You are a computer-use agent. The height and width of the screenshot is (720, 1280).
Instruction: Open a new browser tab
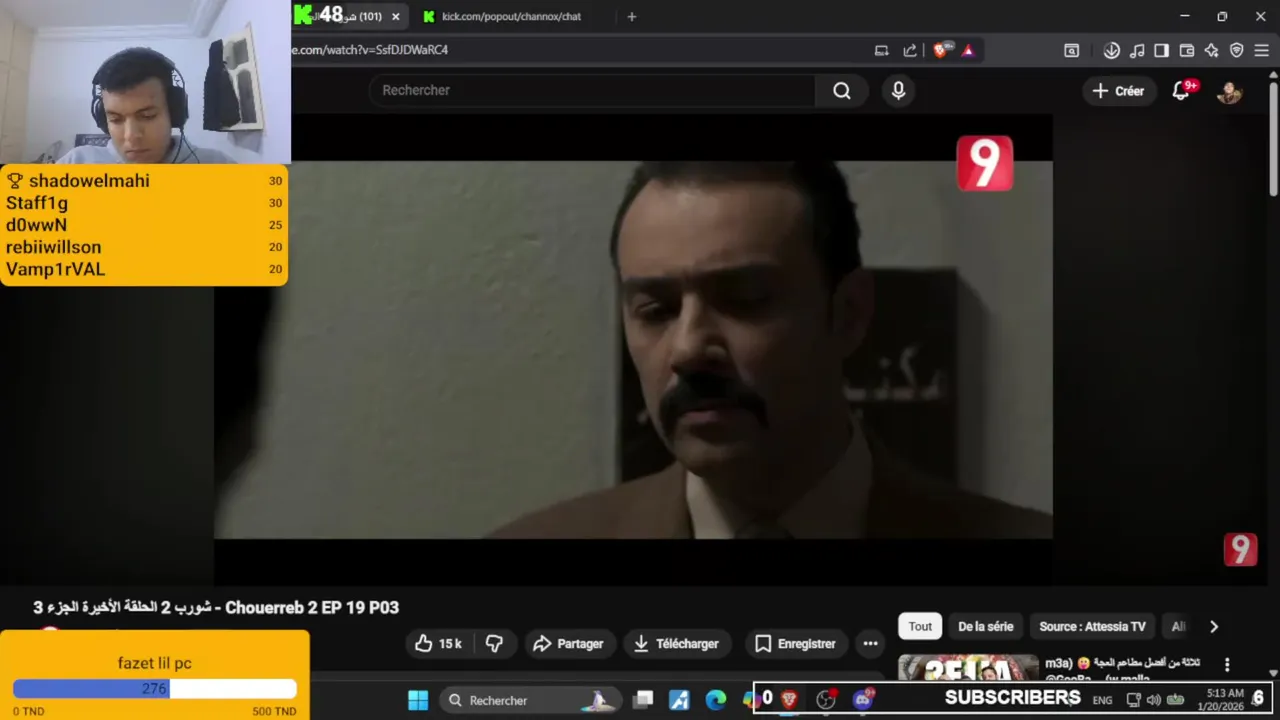point(631,16)
